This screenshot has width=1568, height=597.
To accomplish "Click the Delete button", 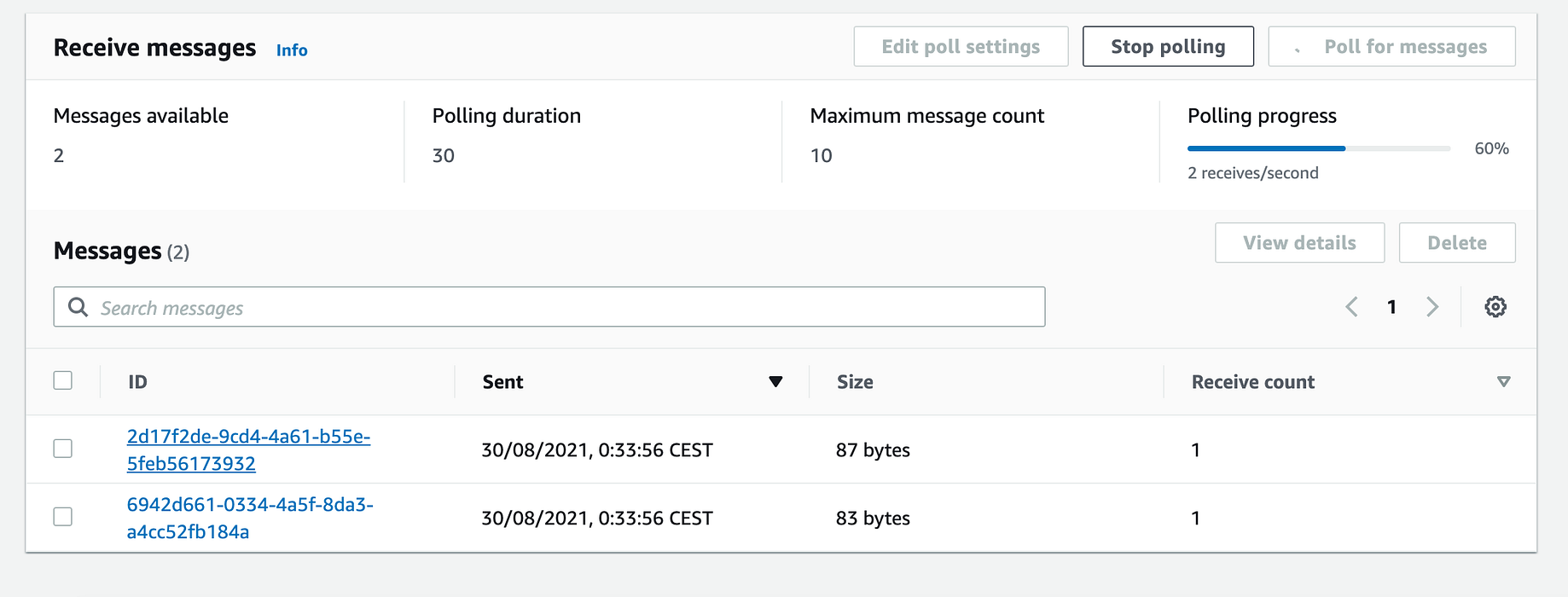I will pyautogui.click(x=1457, y=243).
